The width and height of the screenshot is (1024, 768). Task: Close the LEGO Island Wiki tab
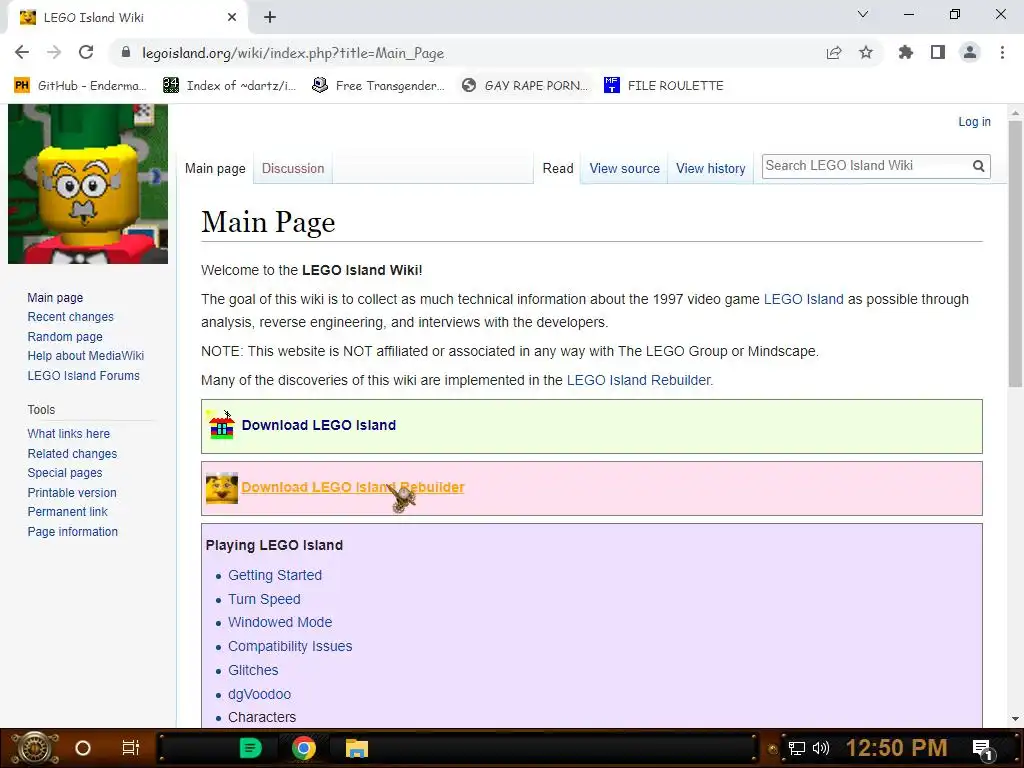(x=232, y=18)
